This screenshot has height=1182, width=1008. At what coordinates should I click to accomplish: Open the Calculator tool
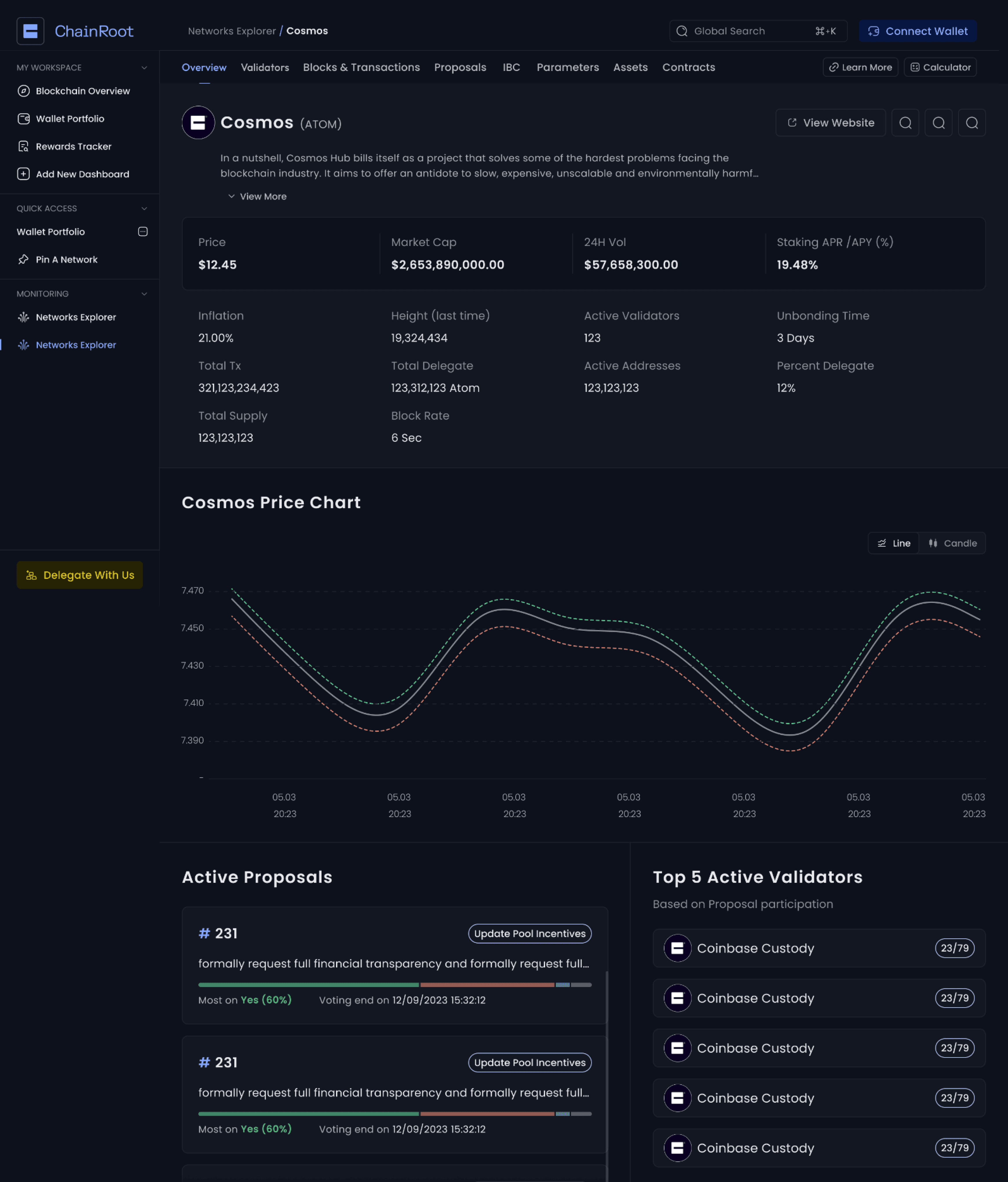[940, 67]
